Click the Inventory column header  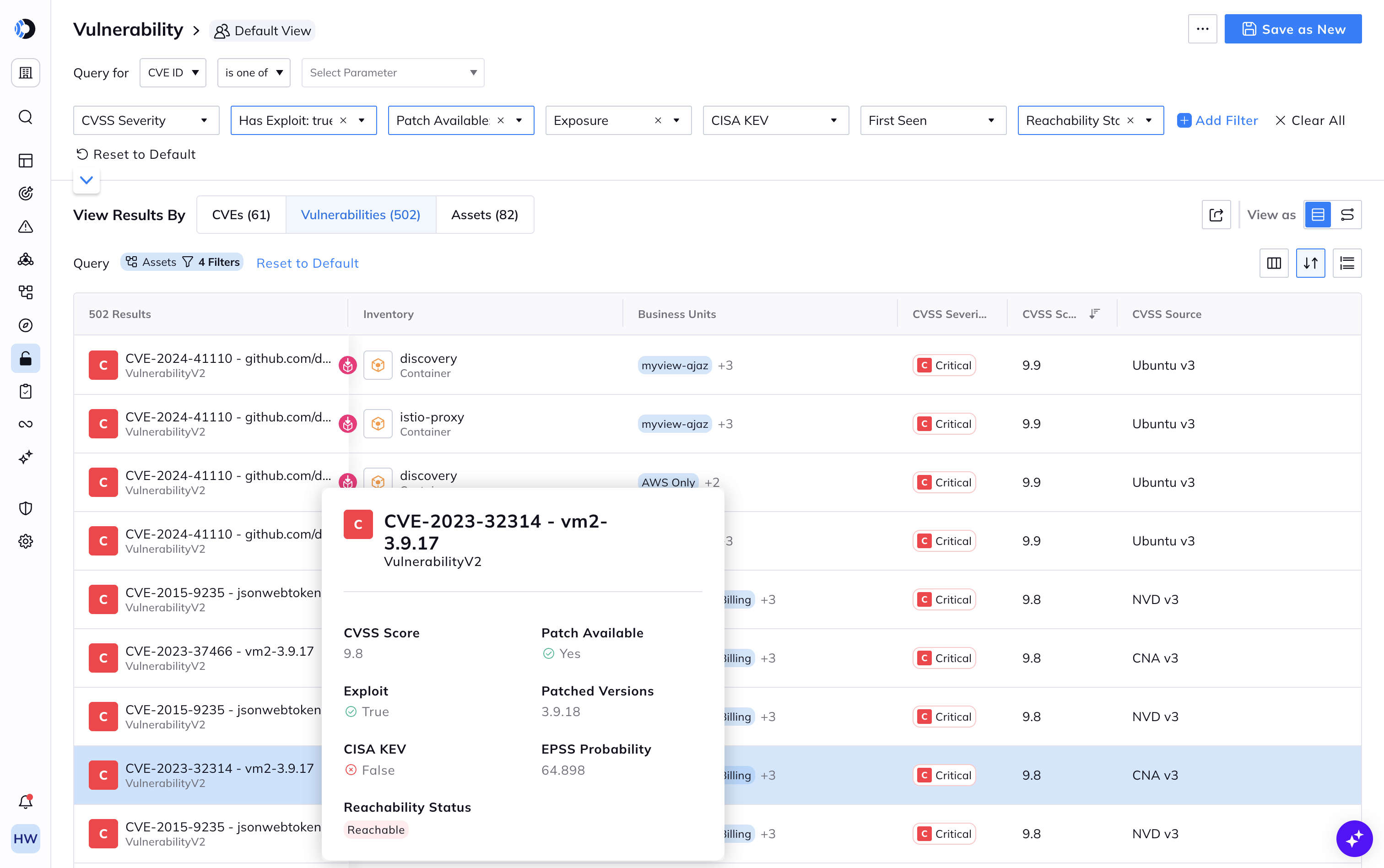point(388,314)
